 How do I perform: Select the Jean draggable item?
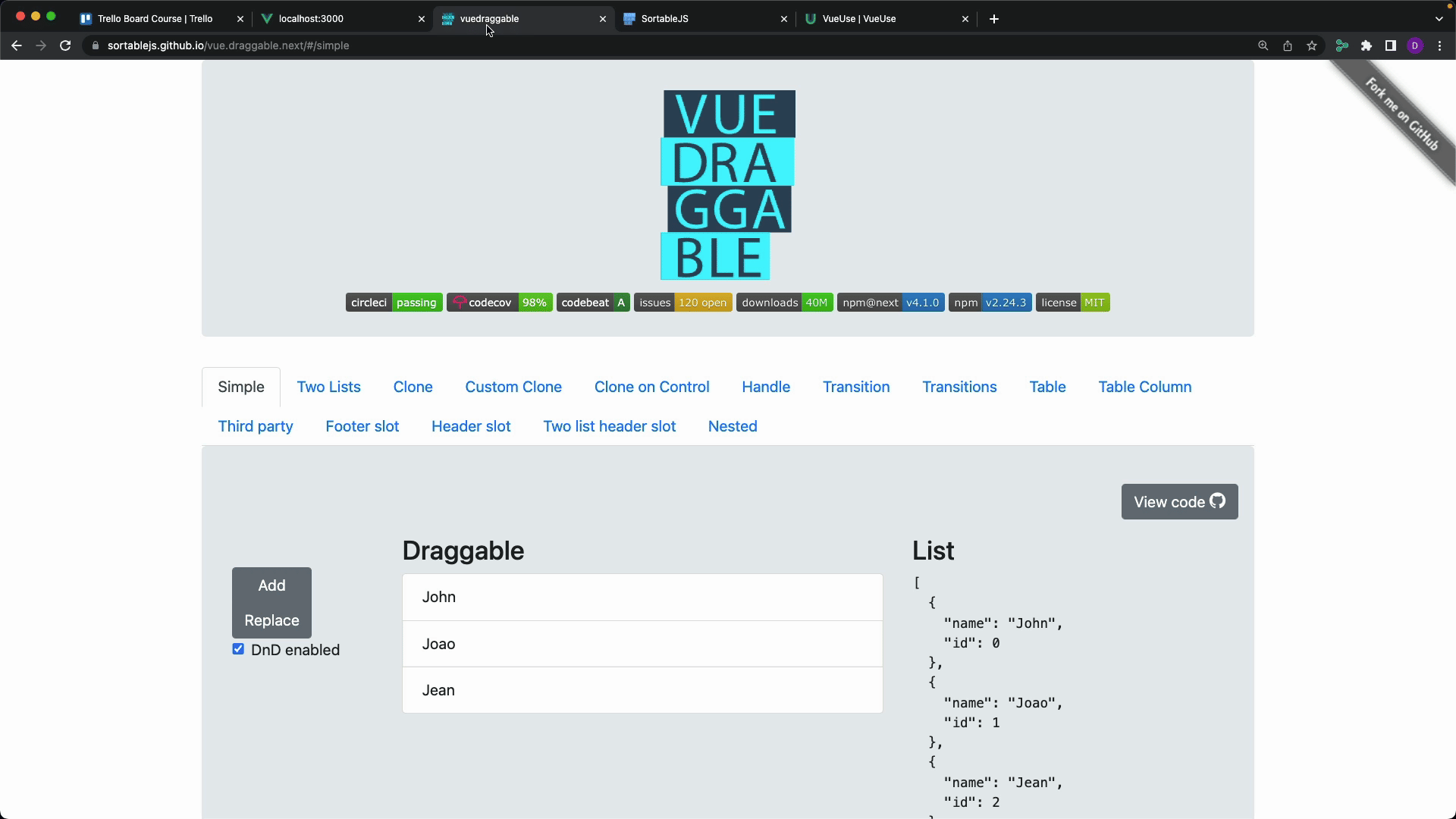(x=642, y=690)
